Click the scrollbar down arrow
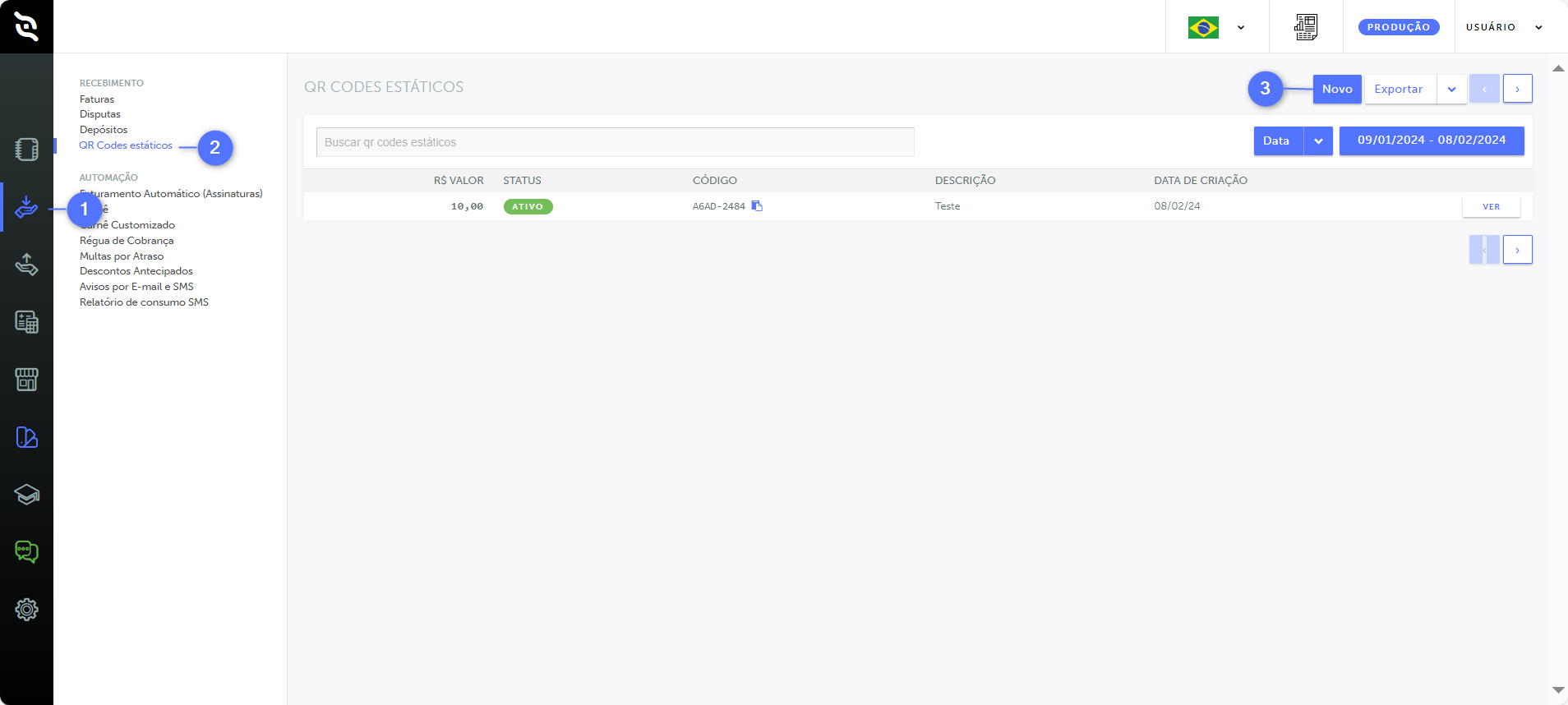Viewport: 1568px width, 705px height. (x=1558, y=690)
